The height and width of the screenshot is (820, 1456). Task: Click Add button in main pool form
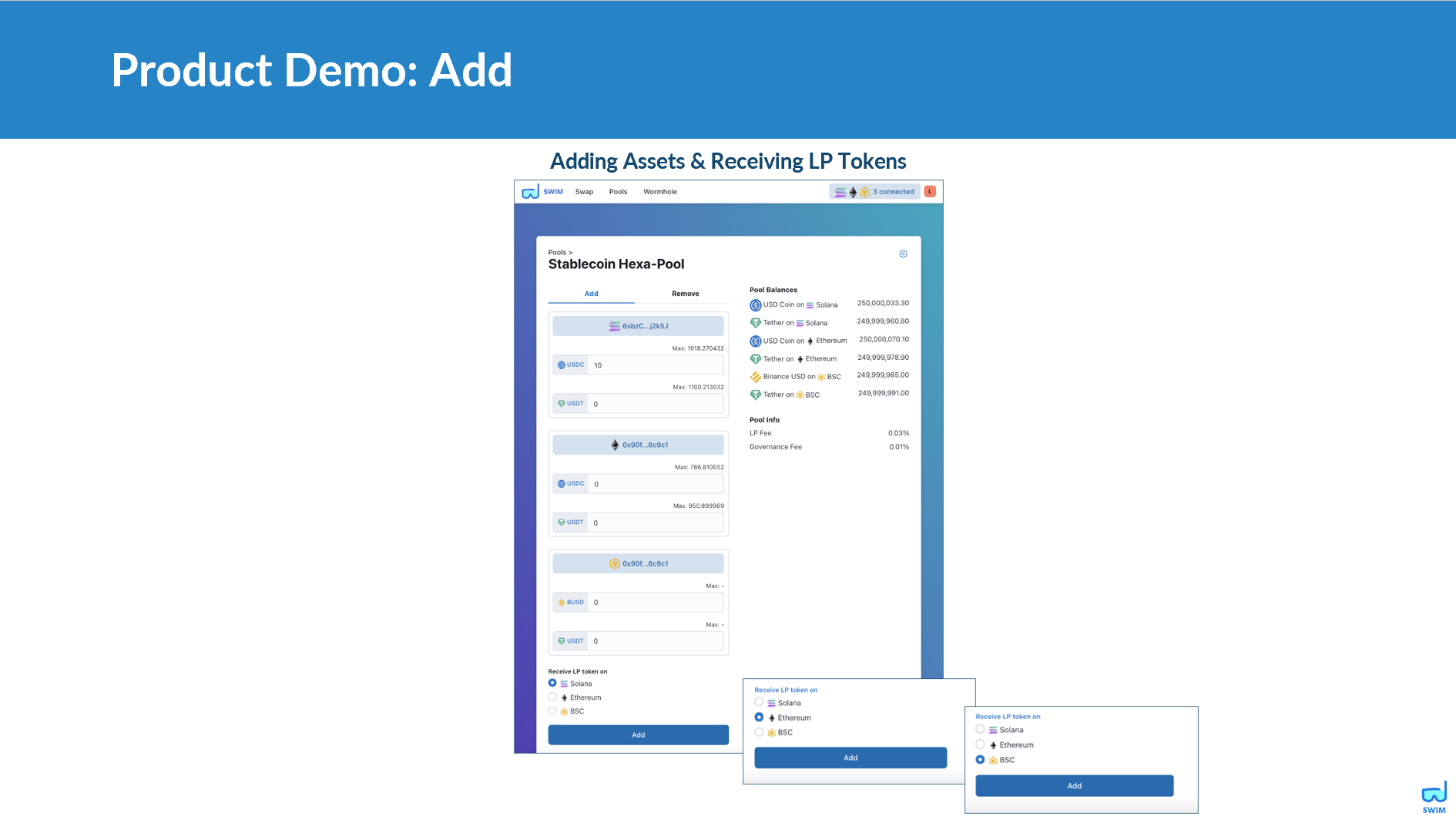point(638,734)
